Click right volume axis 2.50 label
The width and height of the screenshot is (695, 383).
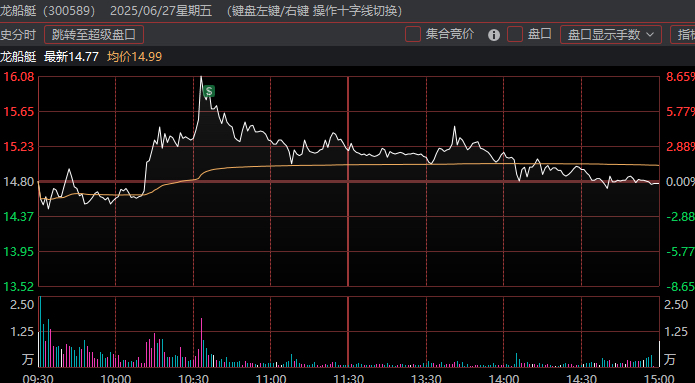676,305
